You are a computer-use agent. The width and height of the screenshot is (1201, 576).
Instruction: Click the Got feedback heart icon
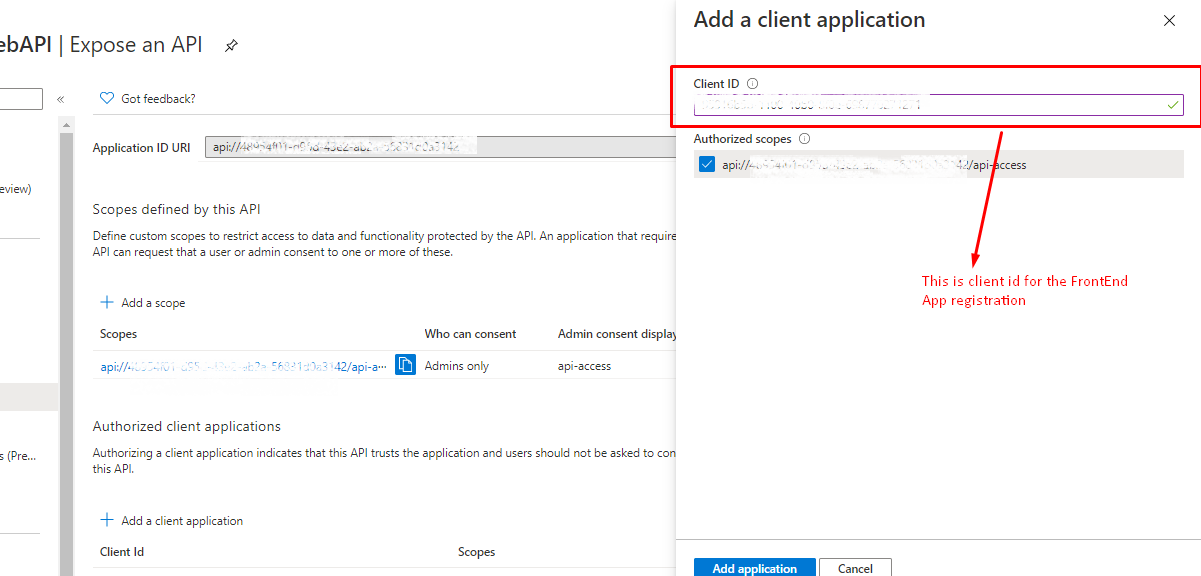point(107,99)
